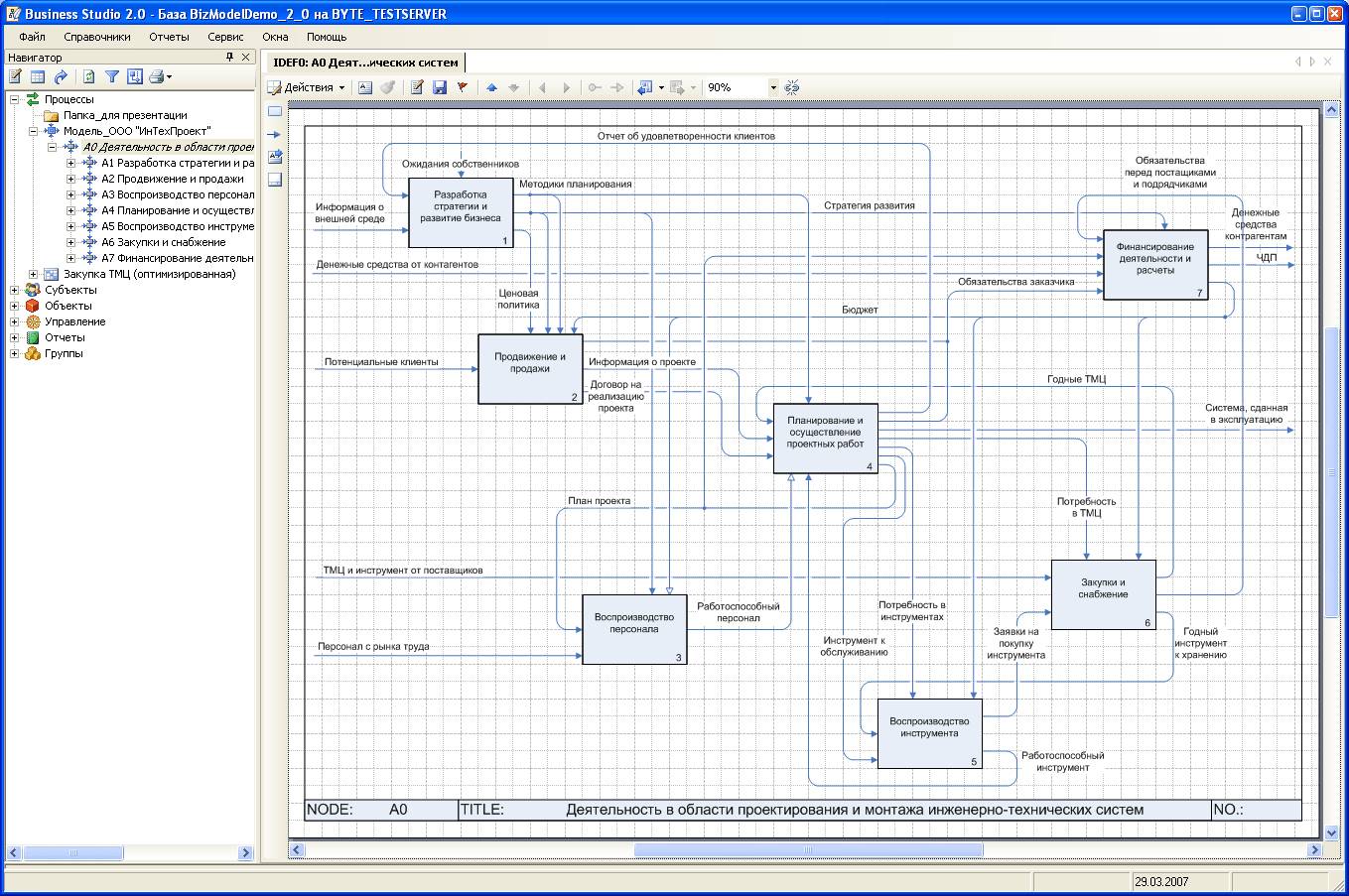This screenshot has height=896, width=1349.
Task: Select the bottom frame tool in side palette
Action: pos(275,180)
